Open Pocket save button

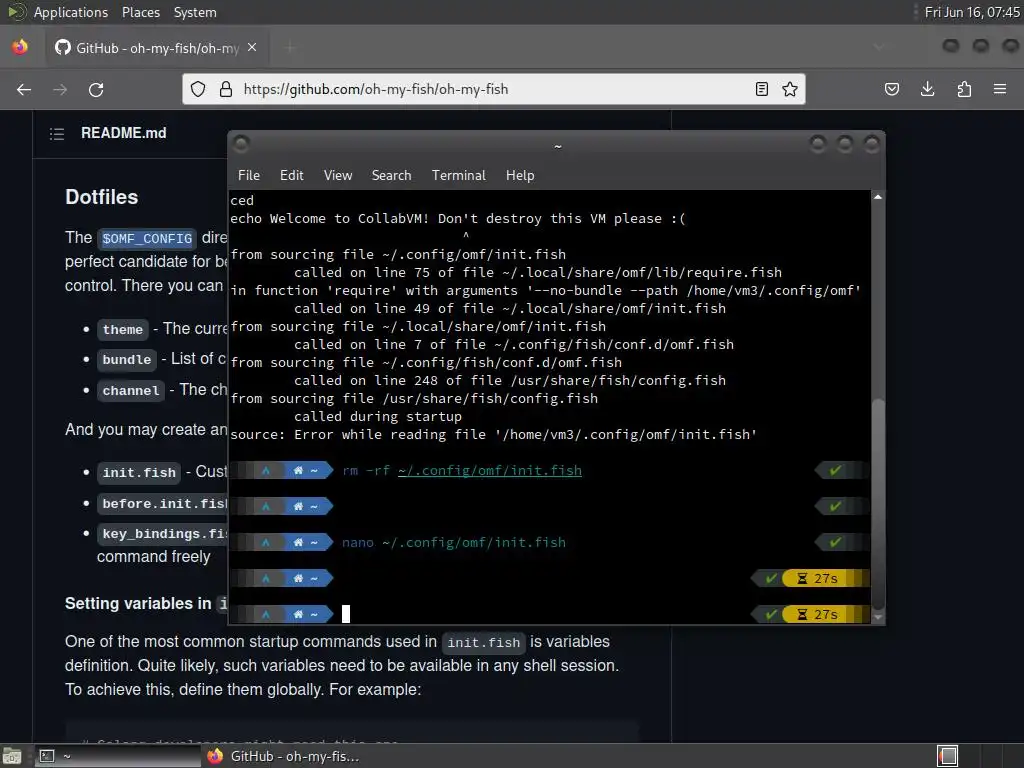(x=891, y=89)
